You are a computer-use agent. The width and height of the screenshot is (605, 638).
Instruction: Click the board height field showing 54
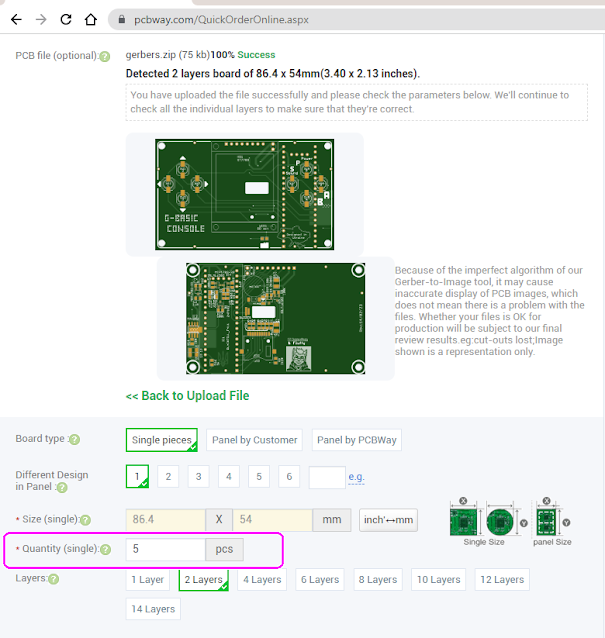(272, 520)
